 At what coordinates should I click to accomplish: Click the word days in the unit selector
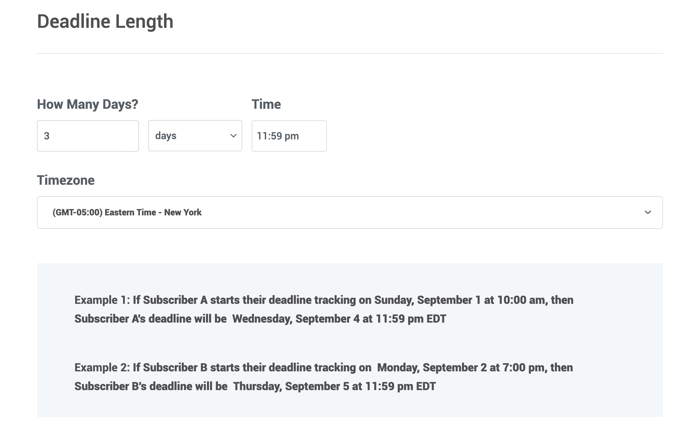tap(166, 136)
